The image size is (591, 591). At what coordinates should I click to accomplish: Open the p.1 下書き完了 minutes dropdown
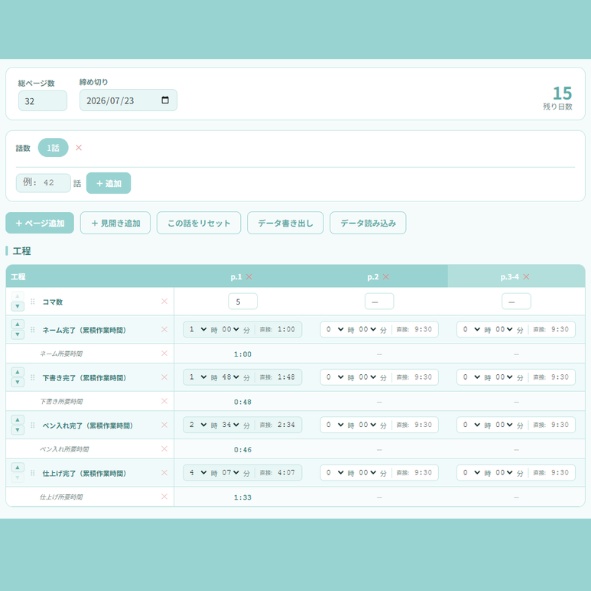(230, 377)
